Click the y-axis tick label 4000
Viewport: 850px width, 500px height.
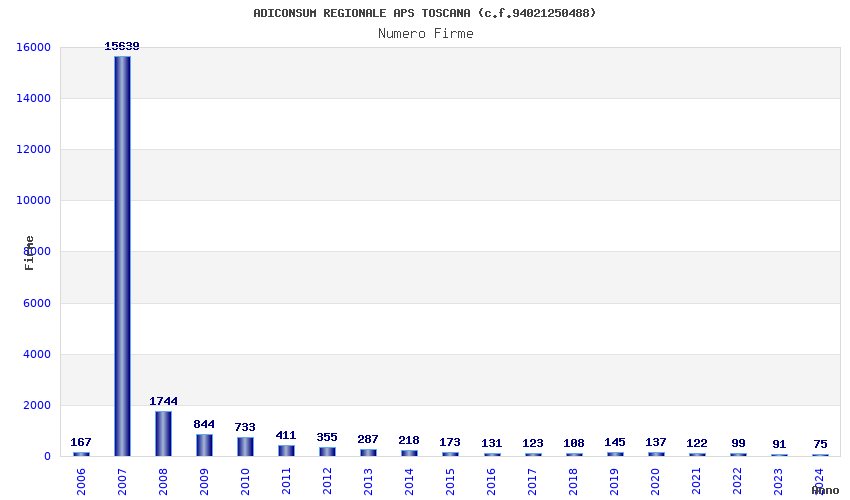pos(37,355)
